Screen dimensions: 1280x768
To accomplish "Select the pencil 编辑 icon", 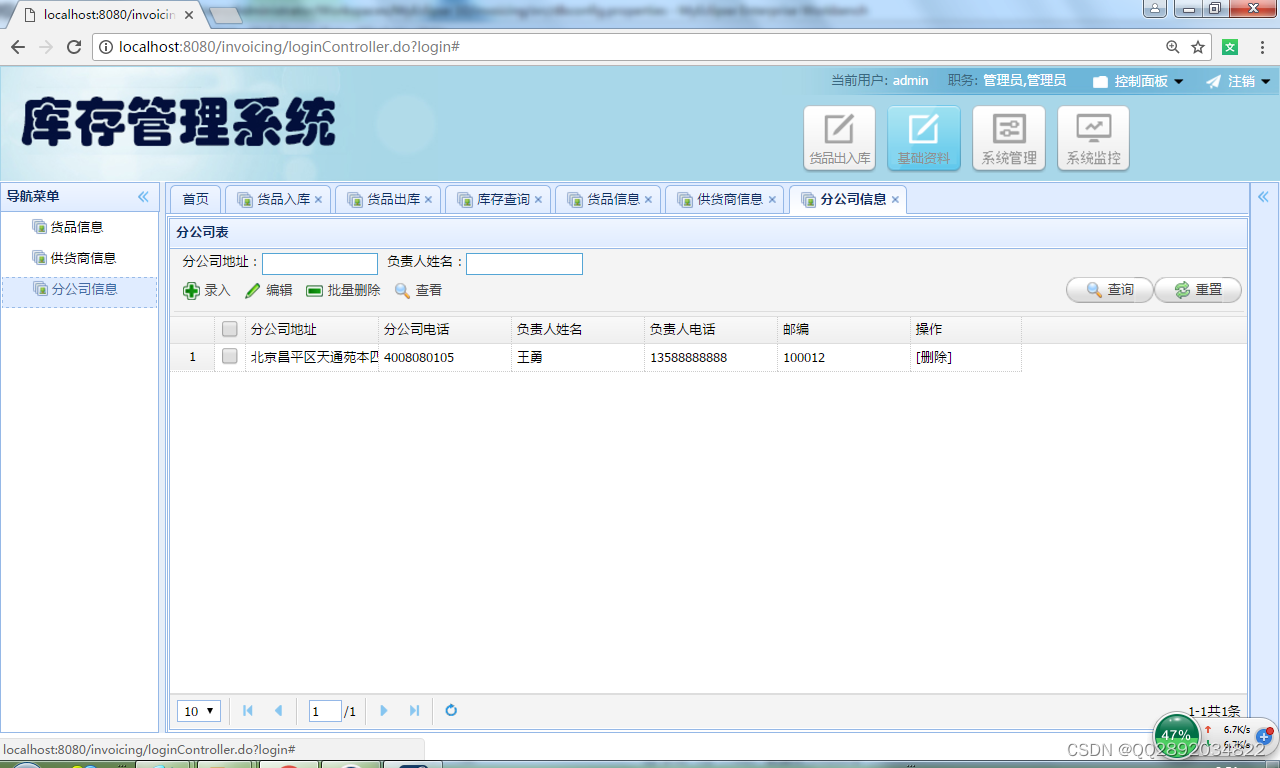I will [x=253, y=290].
